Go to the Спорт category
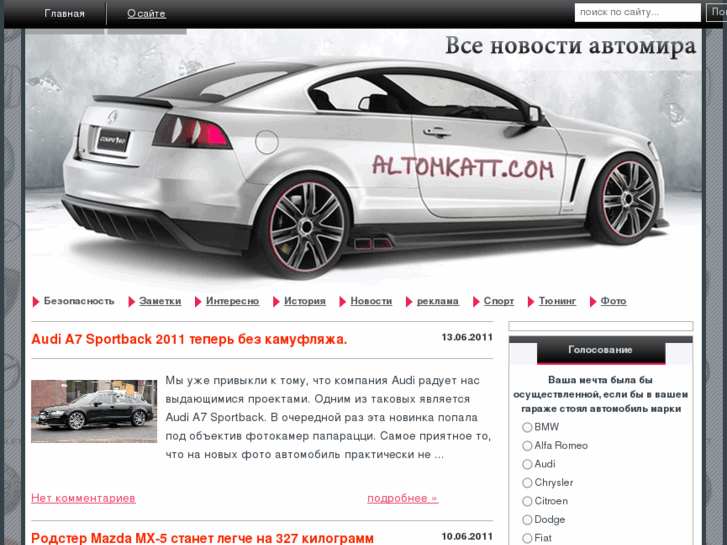727x545 pixels. [x=499, y=301]
